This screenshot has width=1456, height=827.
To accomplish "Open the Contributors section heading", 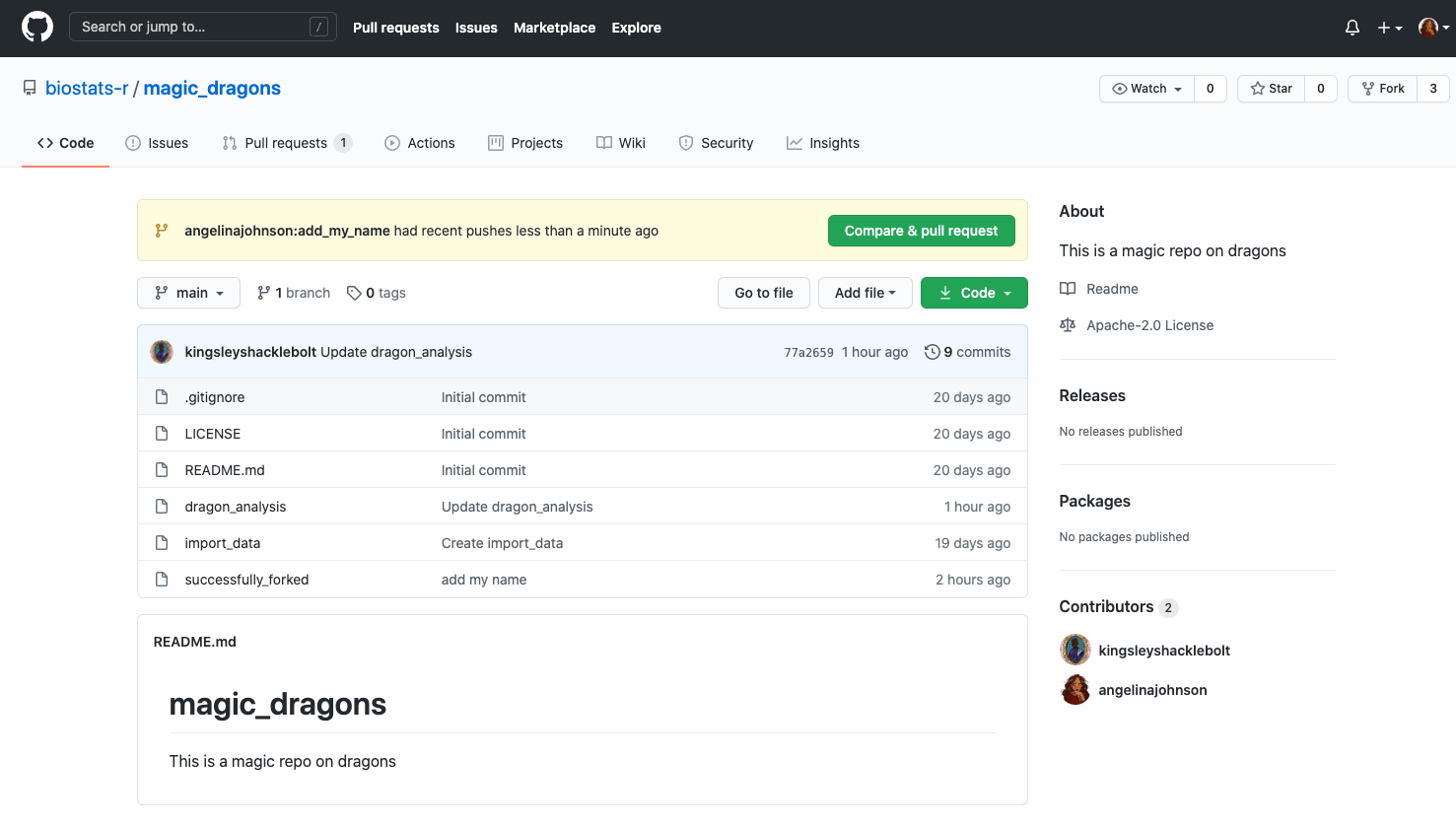I will [1118, 607].
